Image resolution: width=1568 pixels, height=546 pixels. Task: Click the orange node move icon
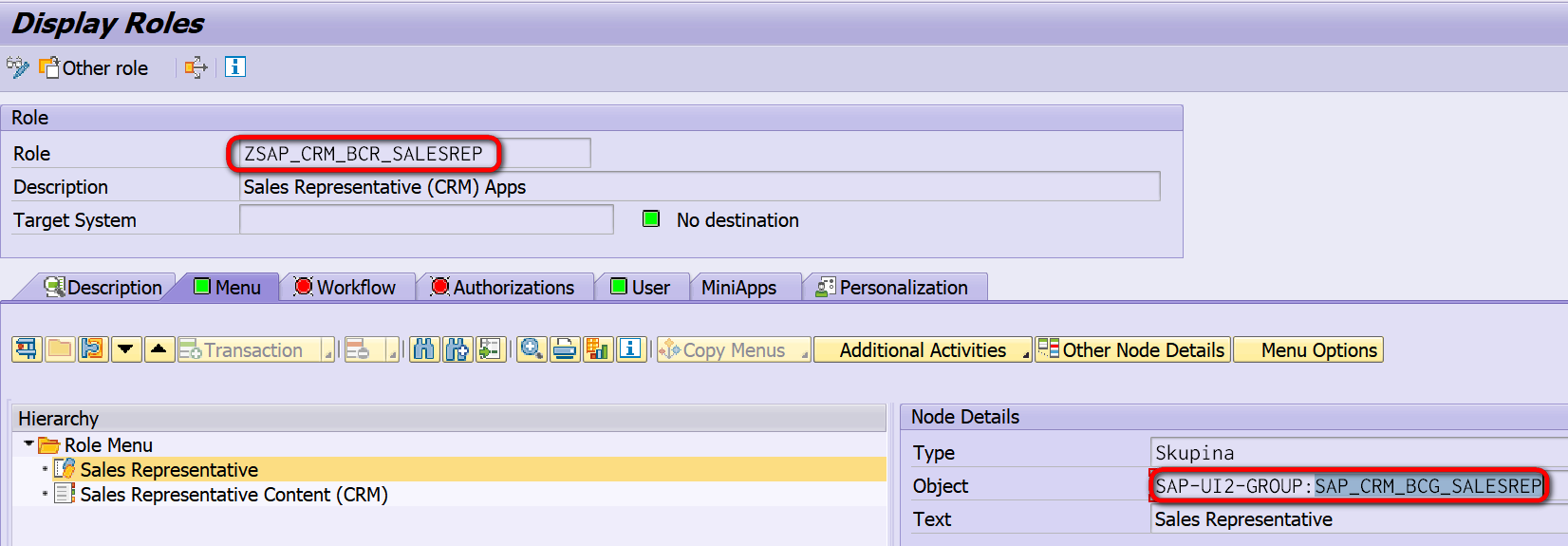[x=93, y=349]
